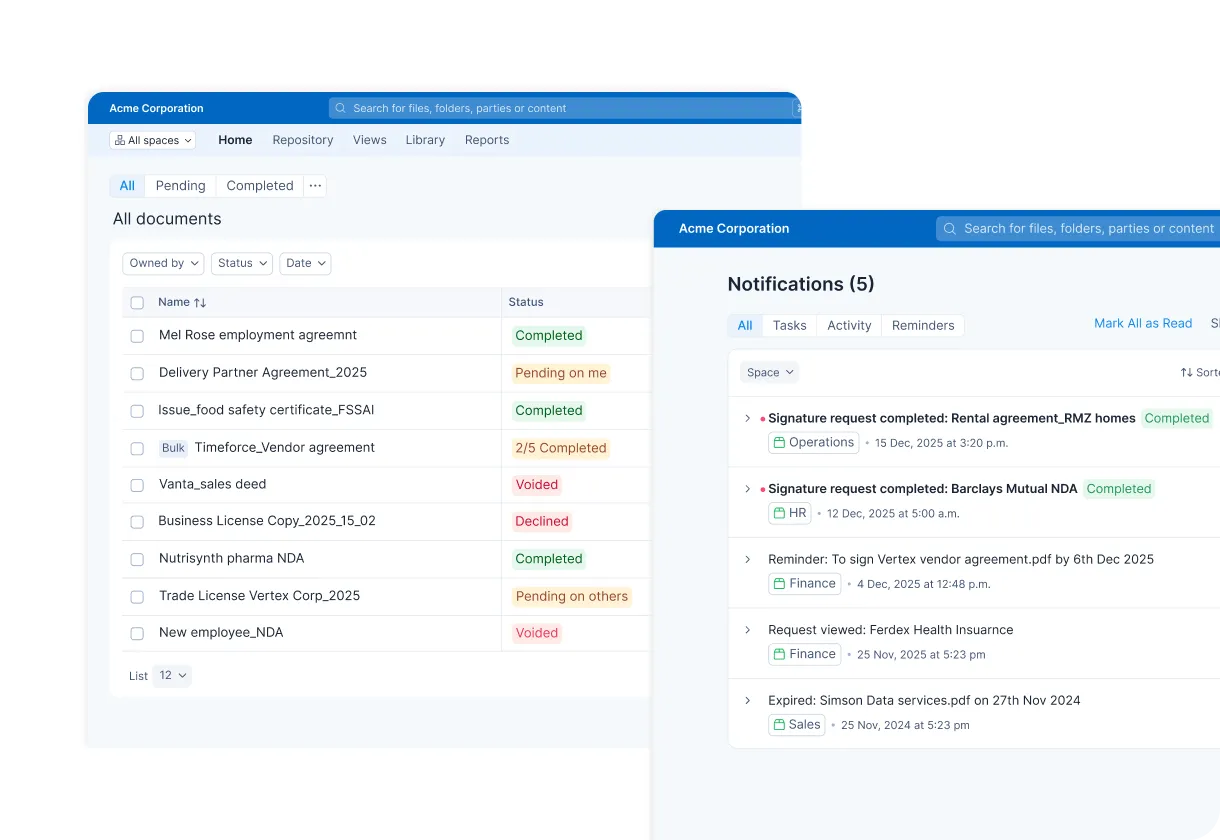Open the Library menu item
The height and width of the screenshot is (840, 1220).
click(425, 140)
